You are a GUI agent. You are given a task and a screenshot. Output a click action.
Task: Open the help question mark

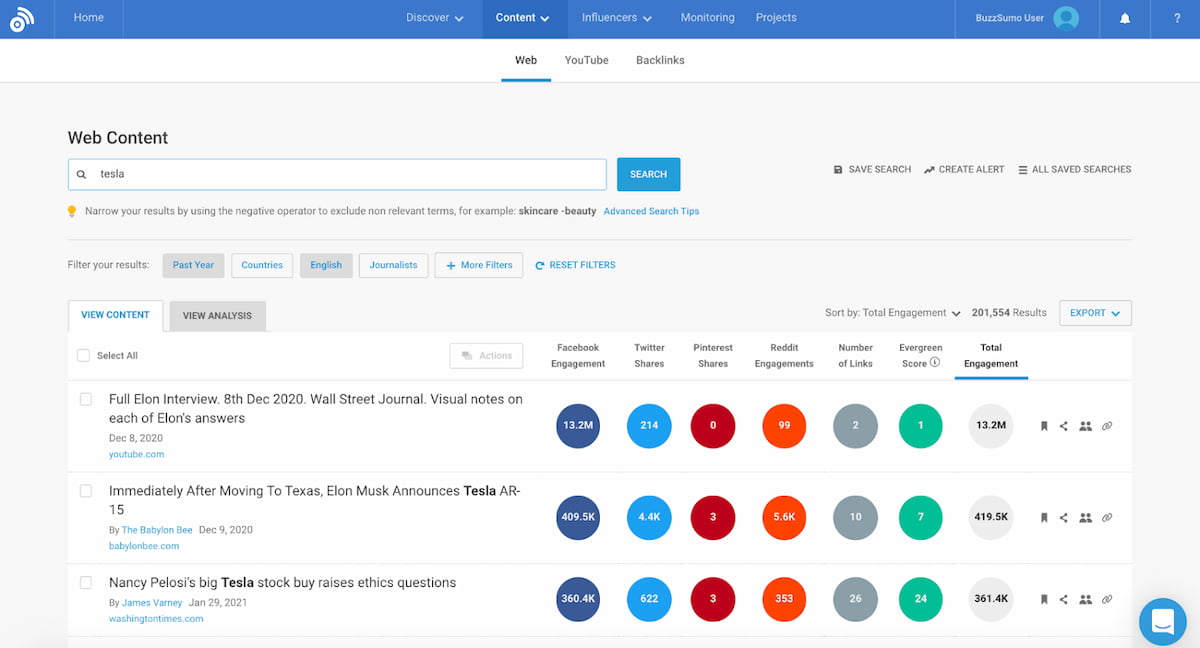pyautogui.click(x=1177, y=18)
